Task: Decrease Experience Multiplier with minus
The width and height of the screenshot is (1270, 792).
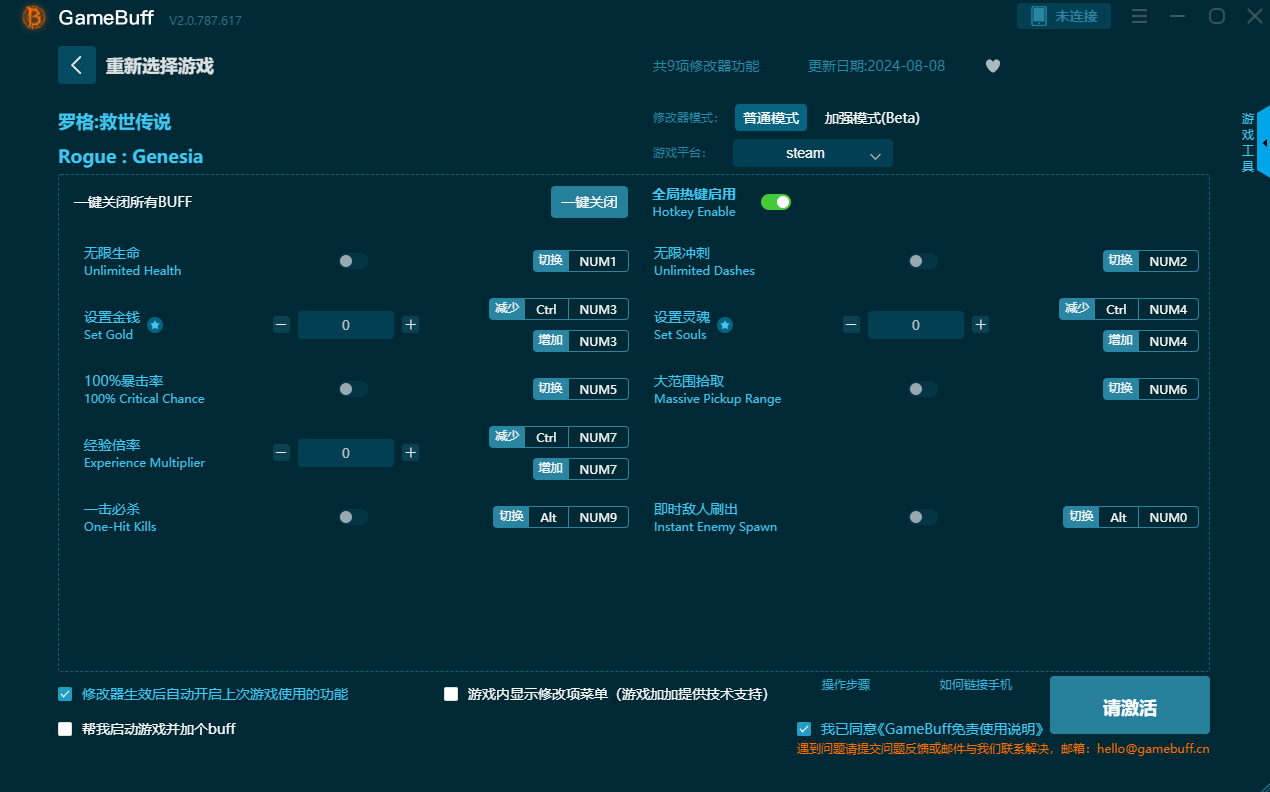Action: coord(281,453)
